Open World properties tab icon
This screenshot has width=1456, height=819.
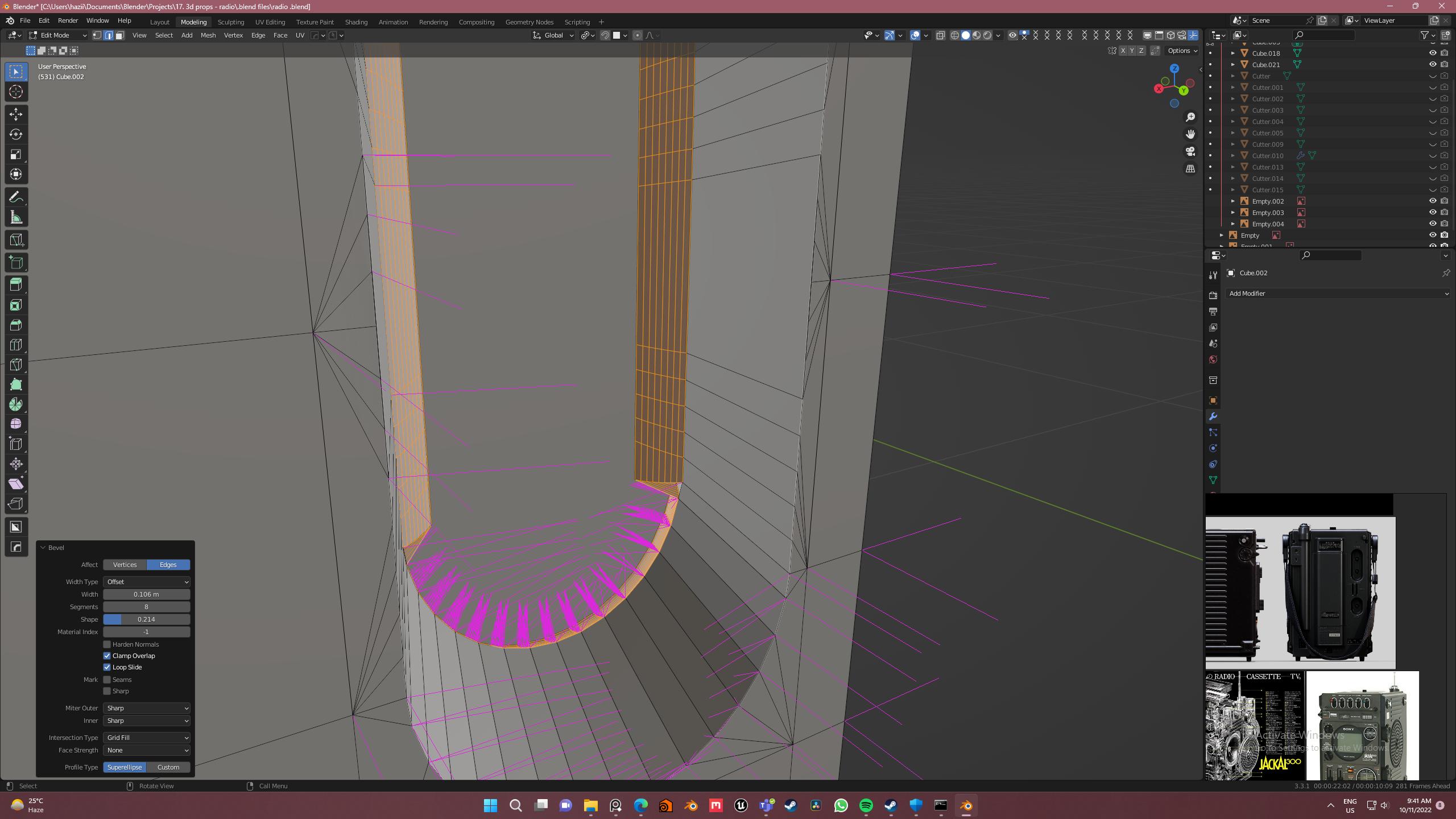click(x=1213, y=359)
